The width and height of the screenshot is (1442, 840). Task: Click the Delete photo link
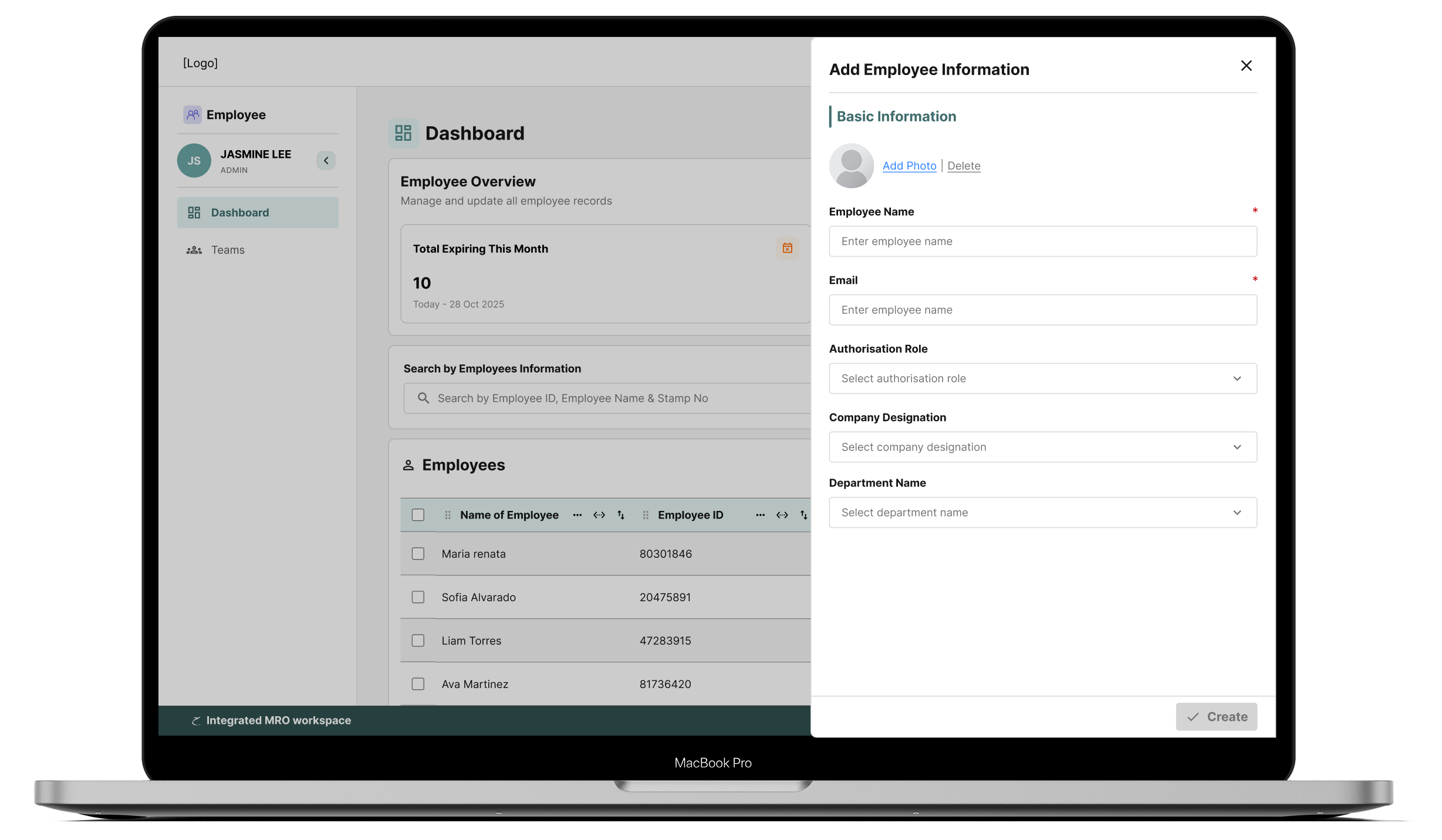(x=964, y=166)
